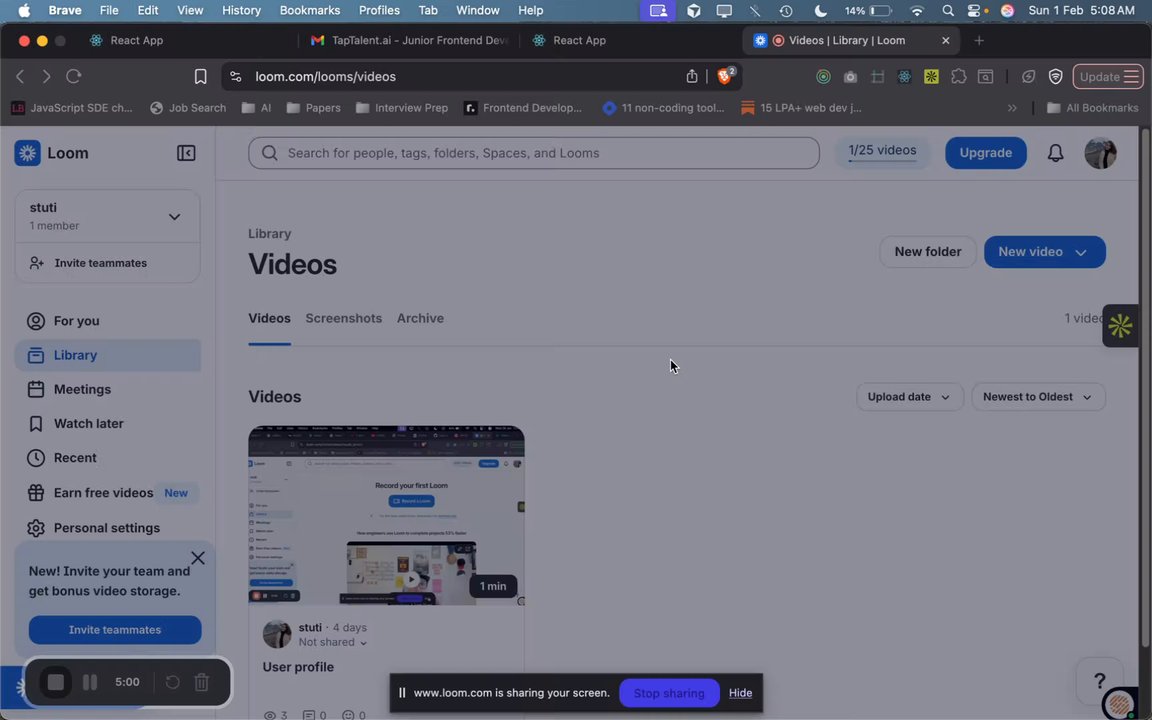Click the Brave Shields lion icon

click(x=725, y=76)
